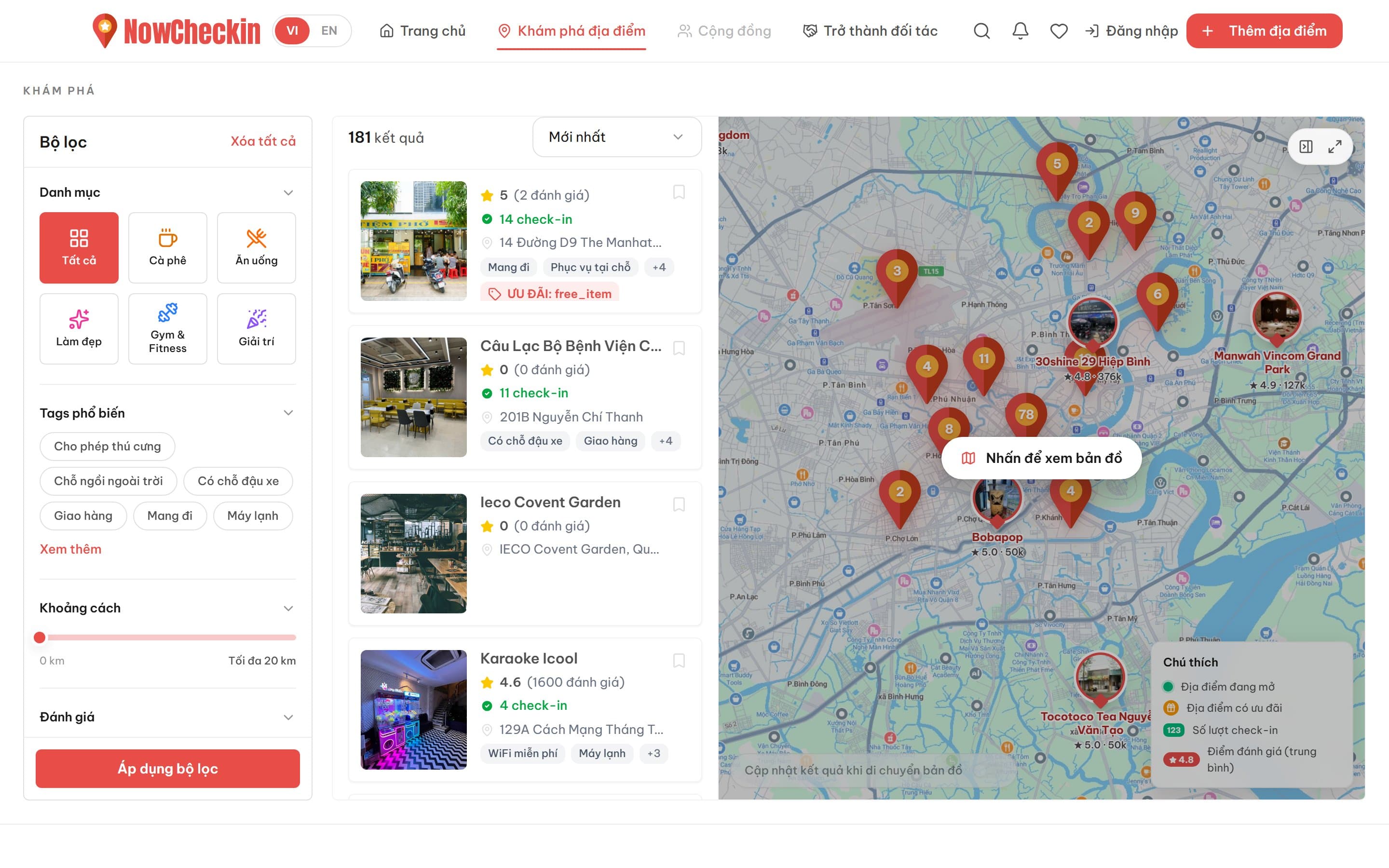Click Xóa tất cả link
The height and width of the screenshot is (868, 1389).
[263, 141]
